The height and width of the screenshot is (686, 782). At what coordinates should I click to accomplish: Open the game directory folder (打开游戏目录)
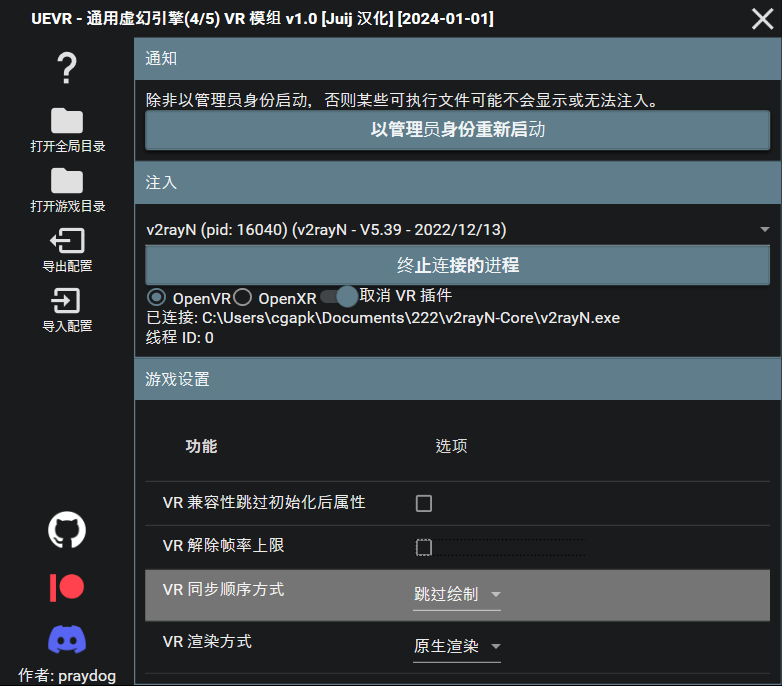(x=67, y=182)
